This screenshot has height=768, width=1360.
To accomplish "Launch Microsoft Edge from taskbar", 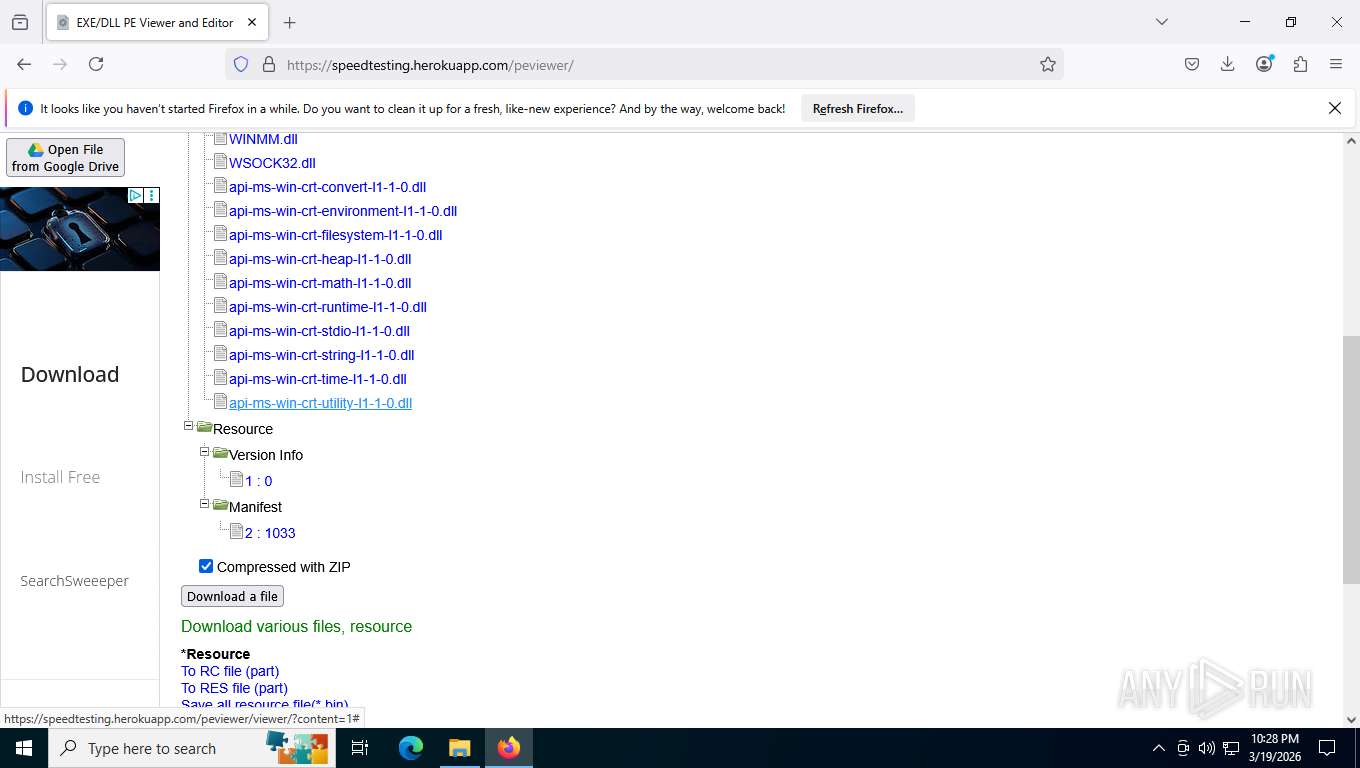I will tap(411, 748).
